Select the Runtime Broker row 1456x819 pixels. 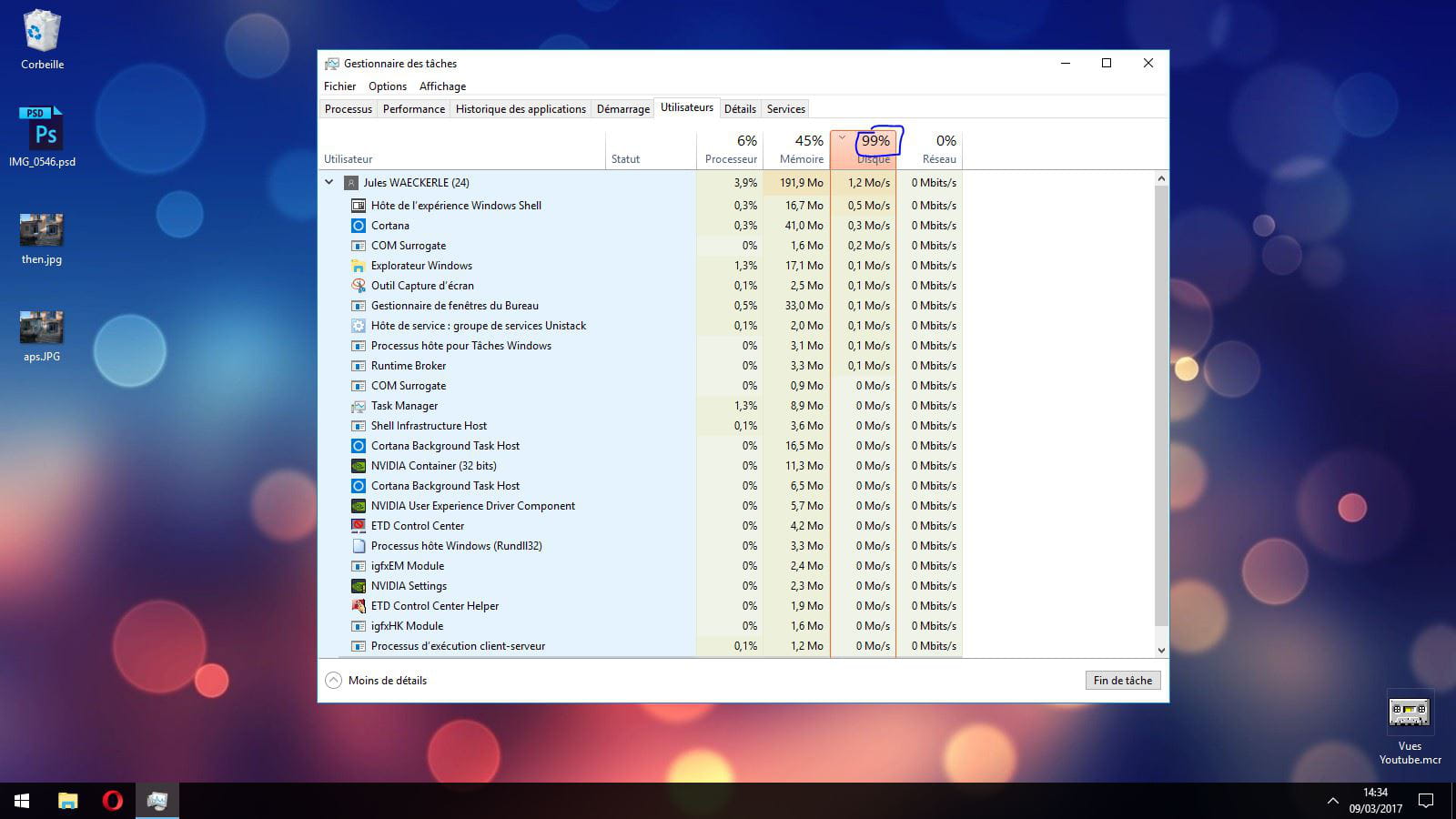(640, 366)
